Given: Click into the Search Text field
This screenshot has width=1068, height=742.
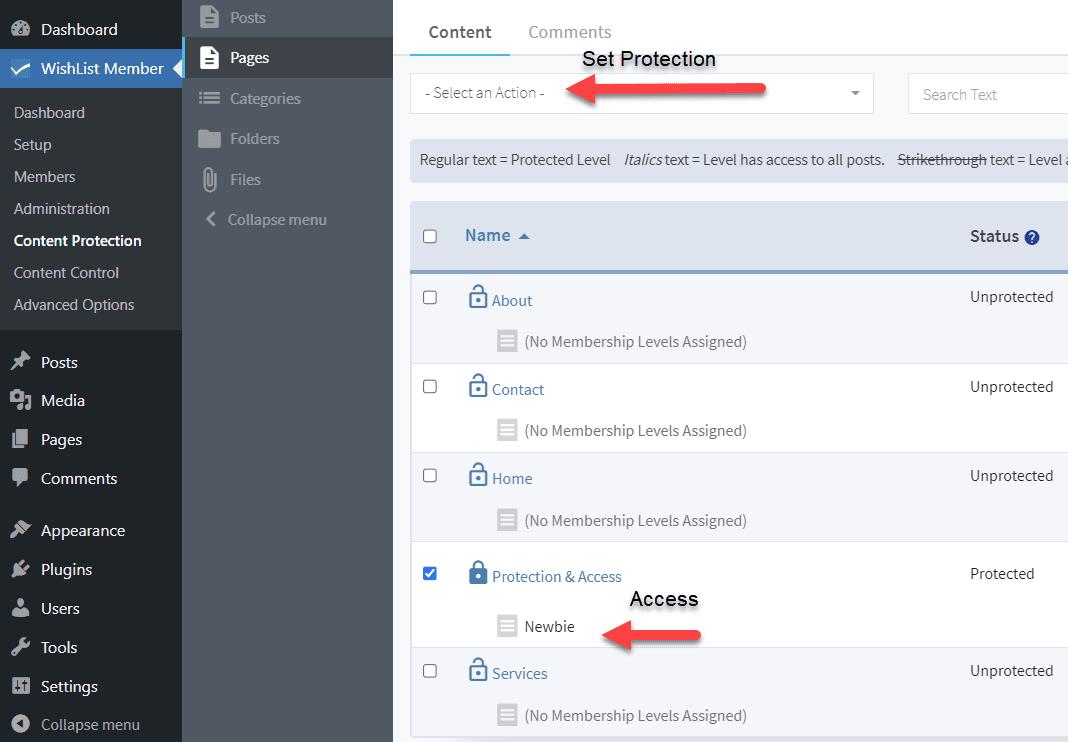Looking at the screenshot, I should [988, 94].
